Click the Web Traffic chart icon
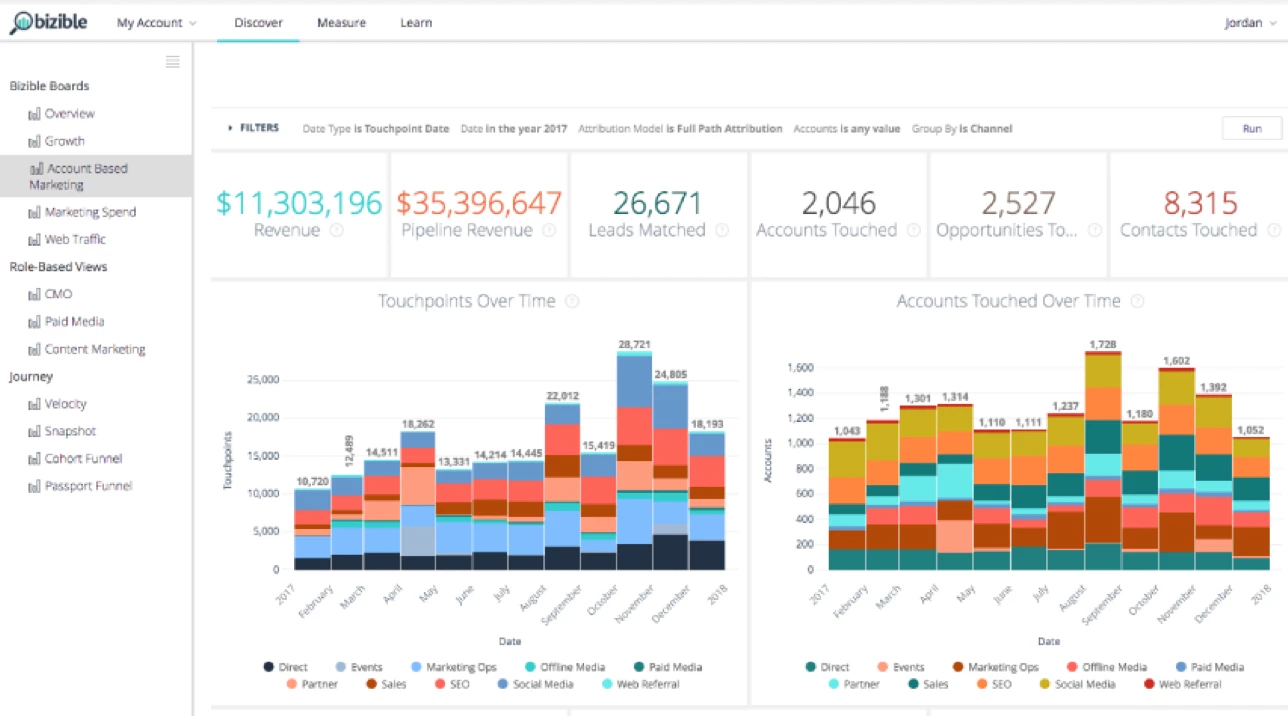 35,239
